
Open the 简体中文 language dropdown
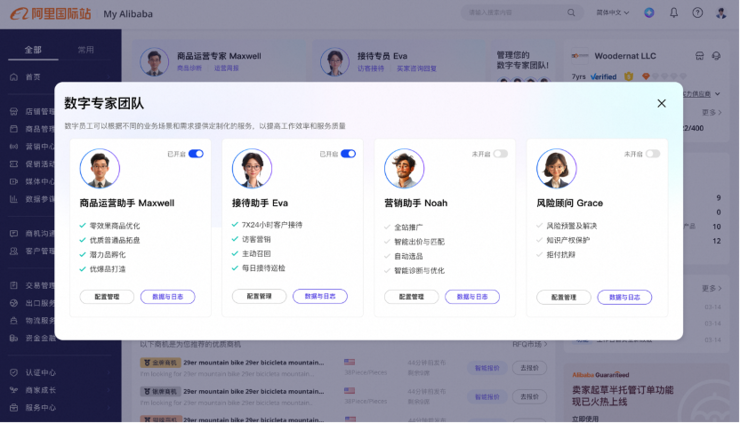[612, 13]
